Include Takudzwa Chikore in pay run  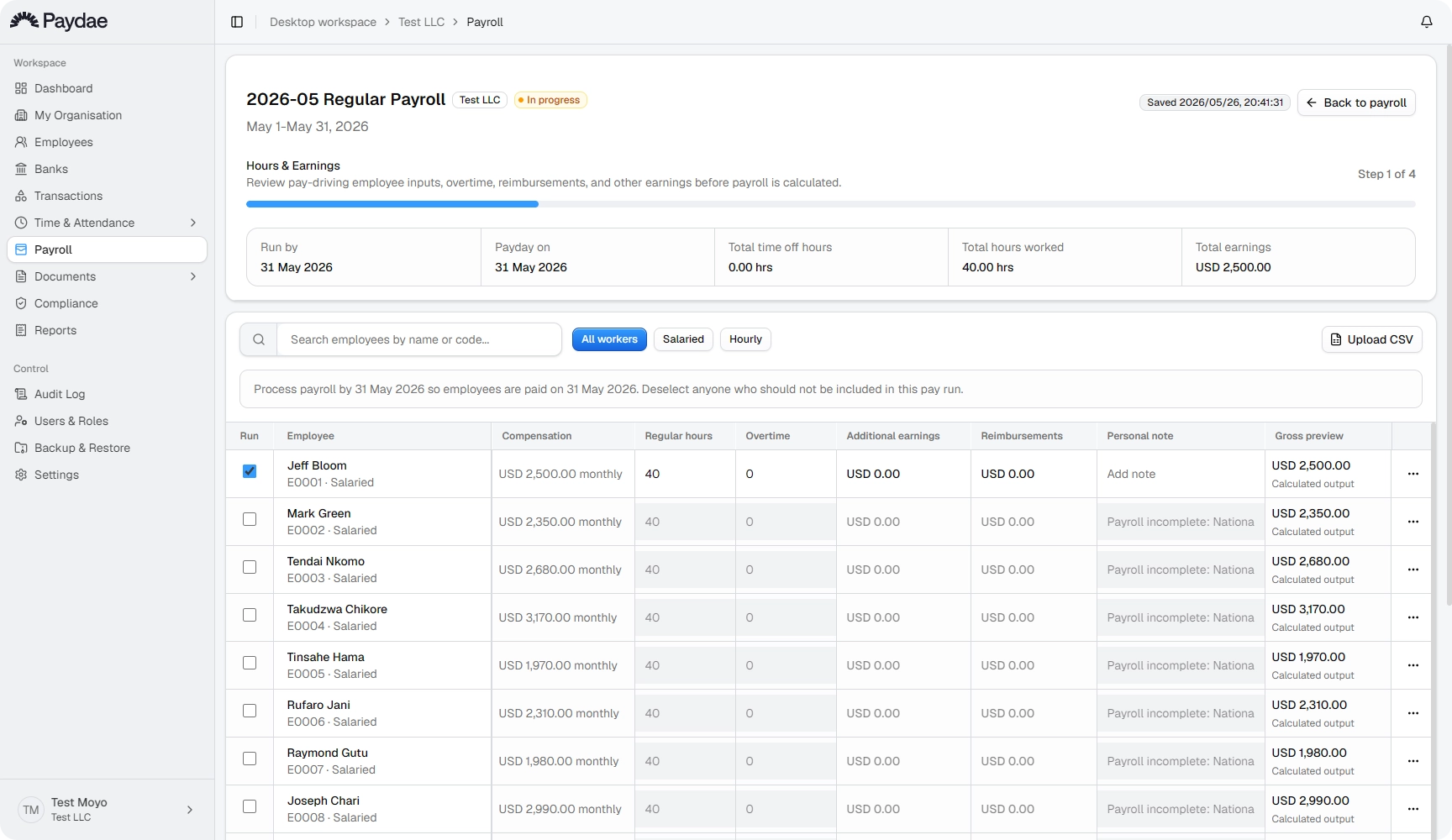coord(250,615)
